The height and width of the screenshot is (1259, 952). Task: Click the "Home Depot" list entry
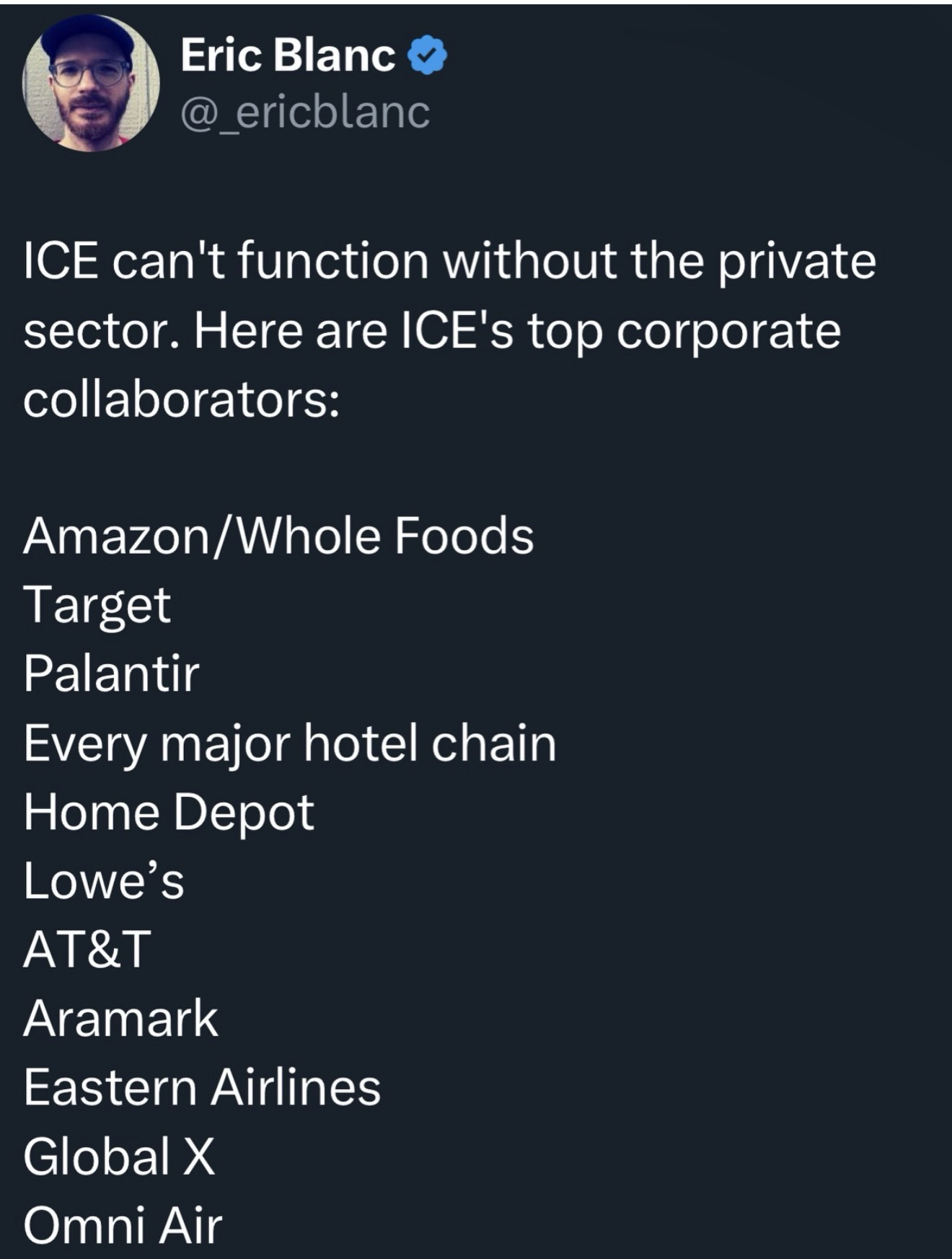click(169, 812)
